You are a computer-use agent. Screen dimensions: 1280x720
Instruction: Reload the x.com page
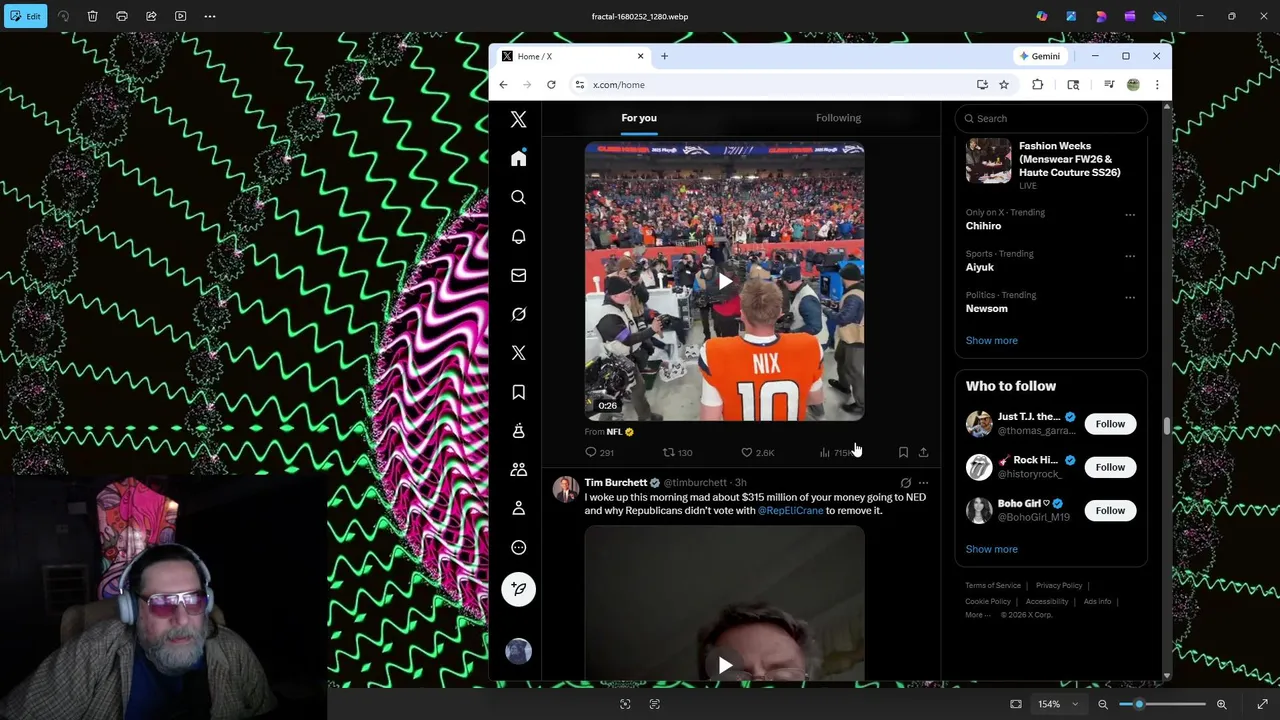(551, 85)
